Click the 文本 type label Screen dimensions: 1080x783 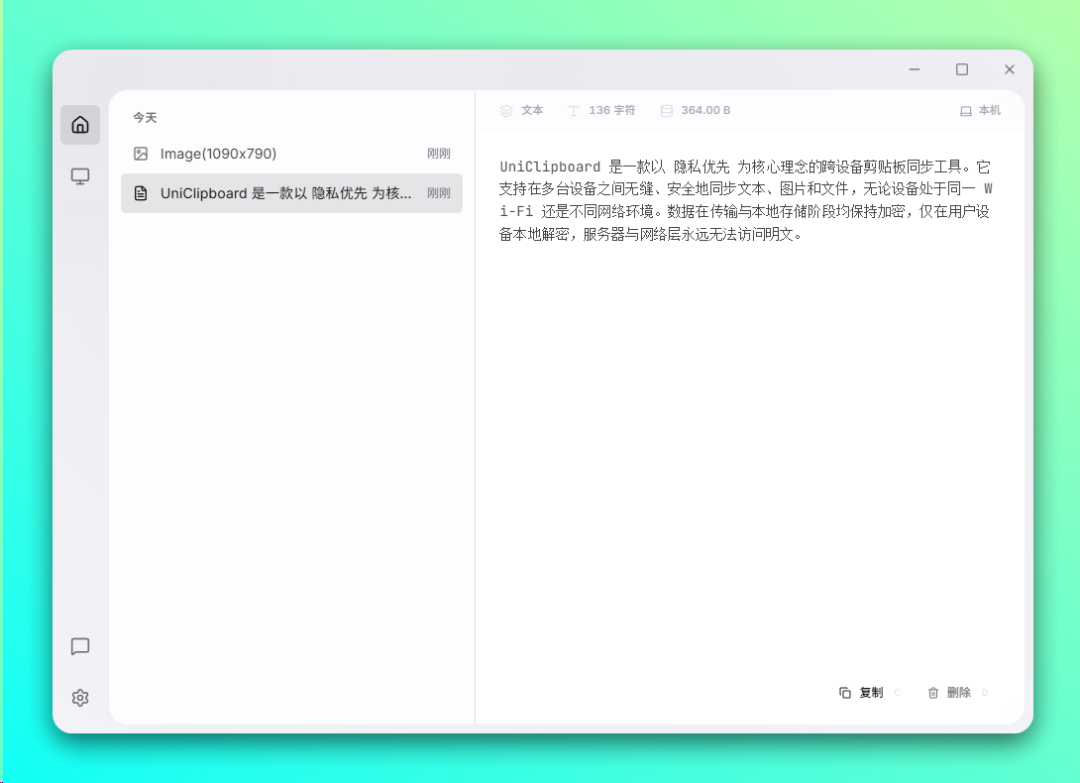pos(532,110)
